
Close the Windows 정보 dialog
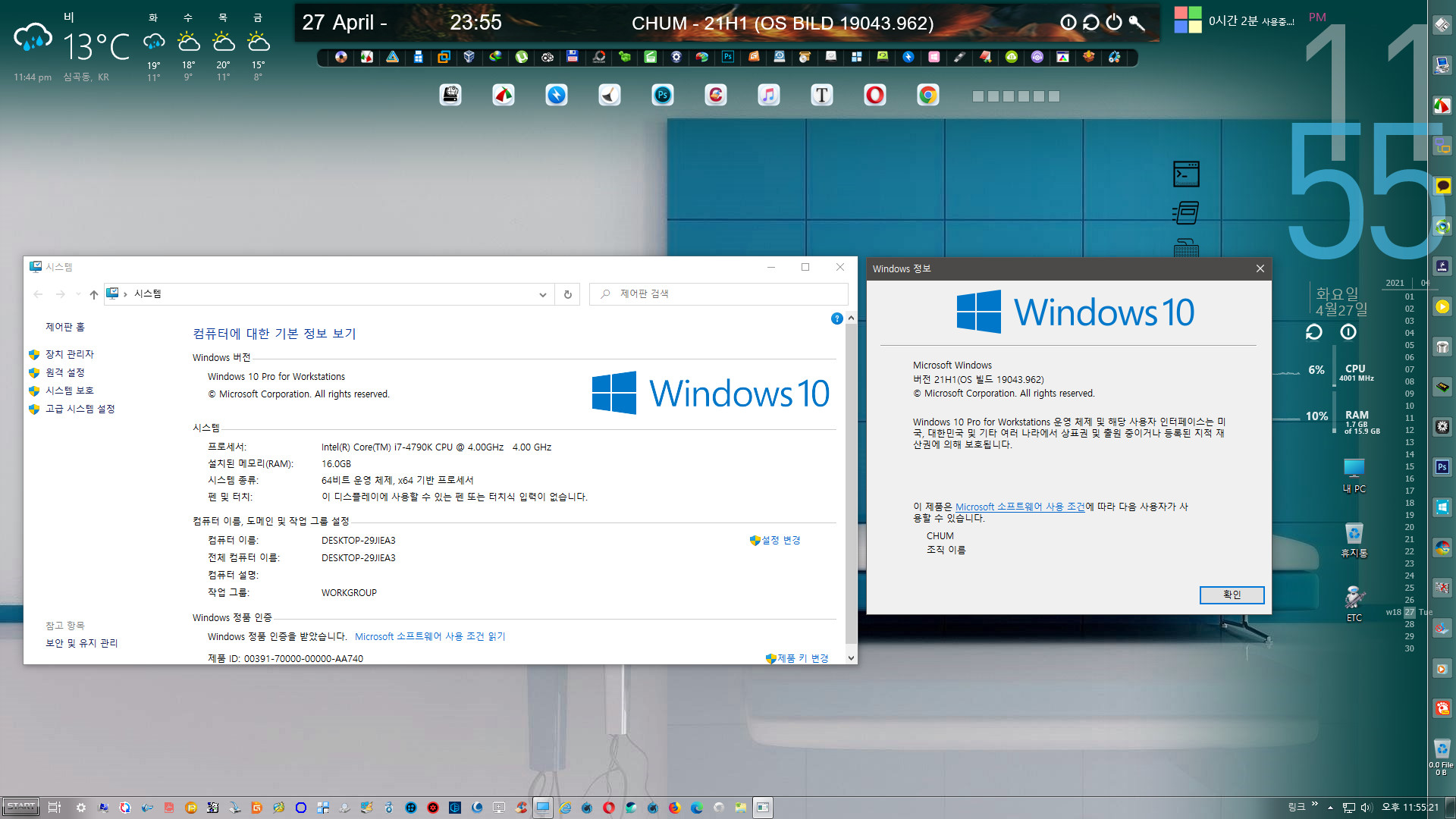[x=1260, y=268]
